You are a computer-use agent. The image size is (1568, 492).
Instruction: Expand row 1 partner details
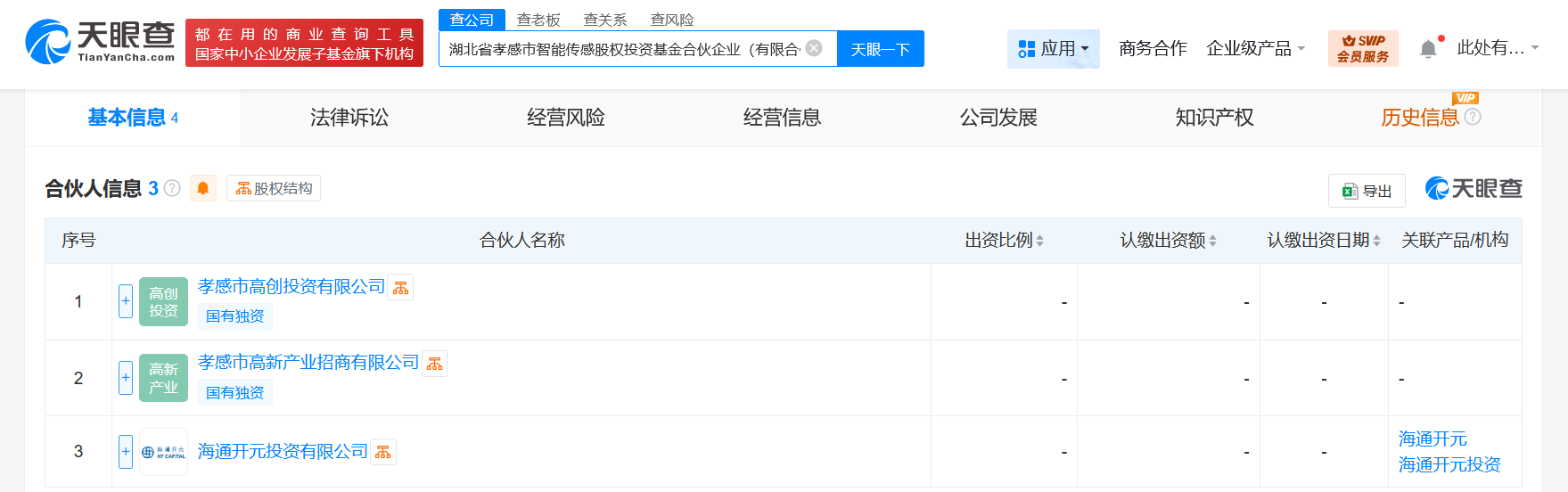coord(126,301)
